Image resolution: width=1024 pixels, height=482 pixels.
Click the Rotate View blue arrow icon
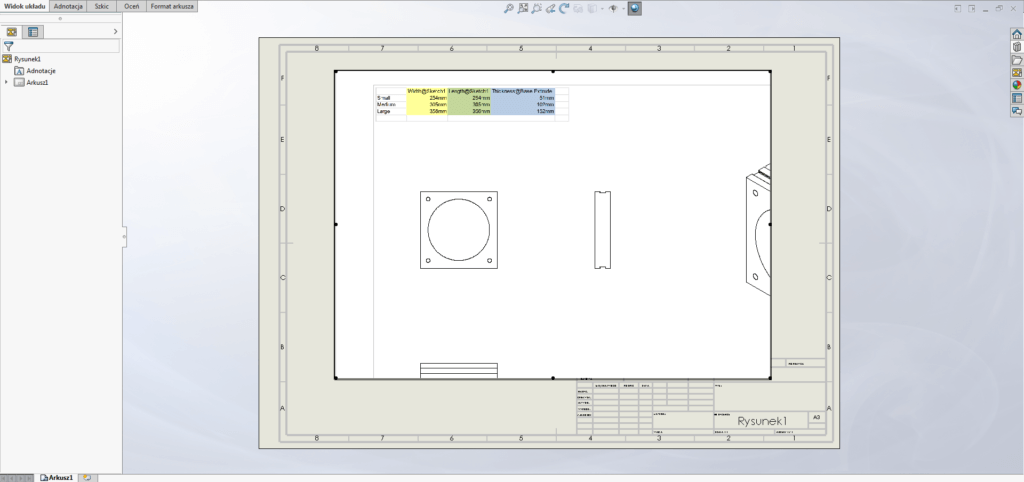click(564, 8)
